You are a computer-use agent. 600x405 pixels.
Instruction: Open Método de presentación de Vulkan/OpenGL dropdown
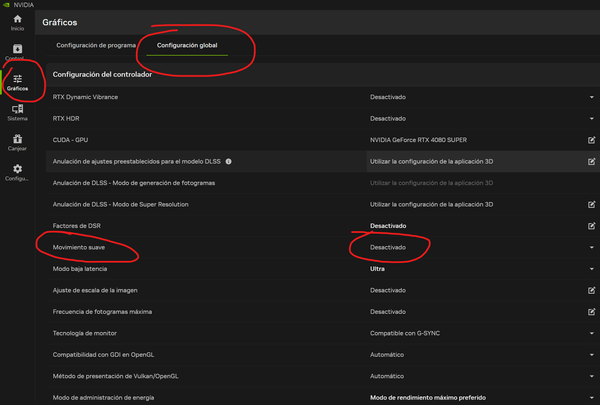pos(591,376)
